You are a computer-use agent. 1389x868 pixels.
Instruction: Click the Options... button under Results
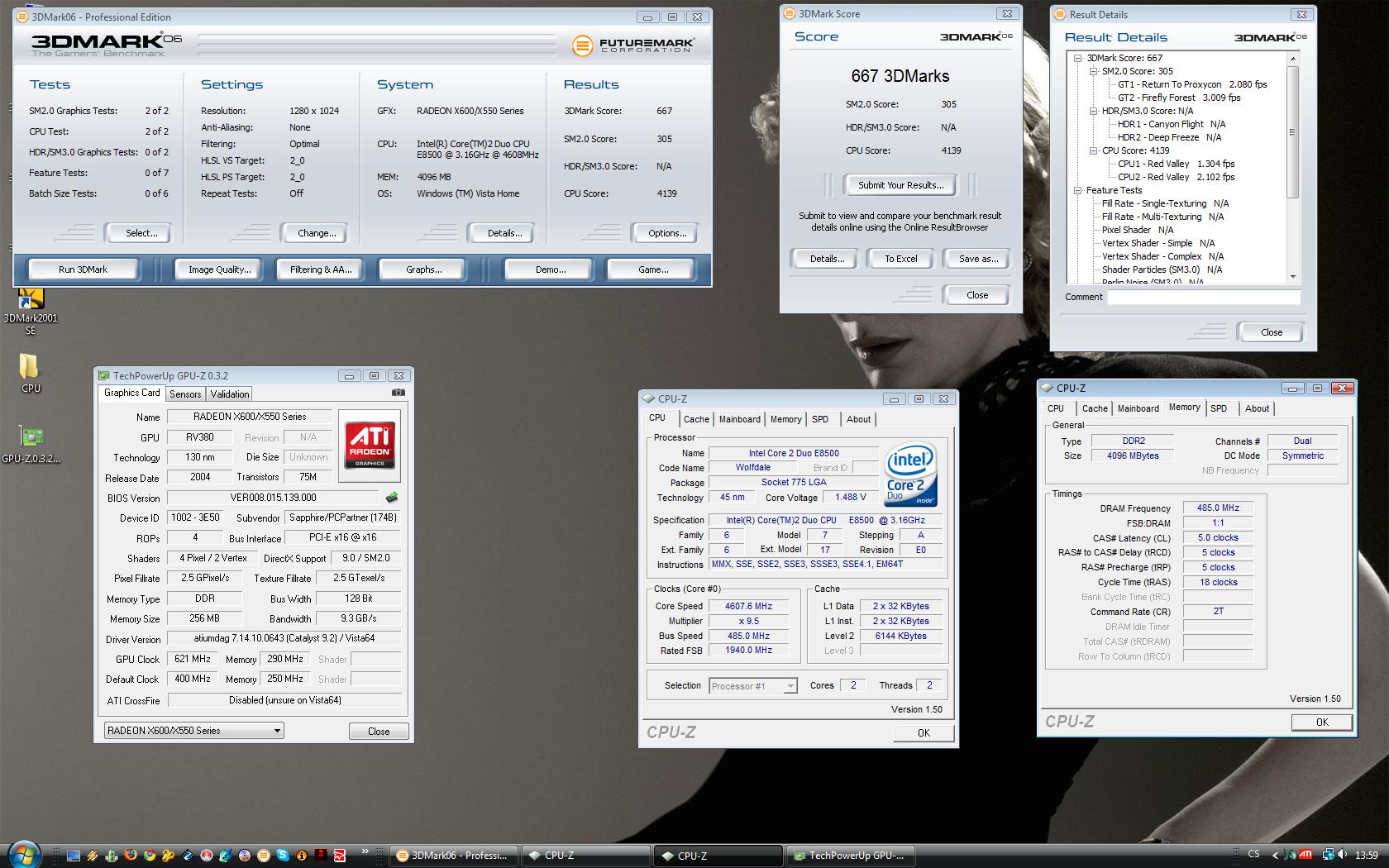coord(667,233)
